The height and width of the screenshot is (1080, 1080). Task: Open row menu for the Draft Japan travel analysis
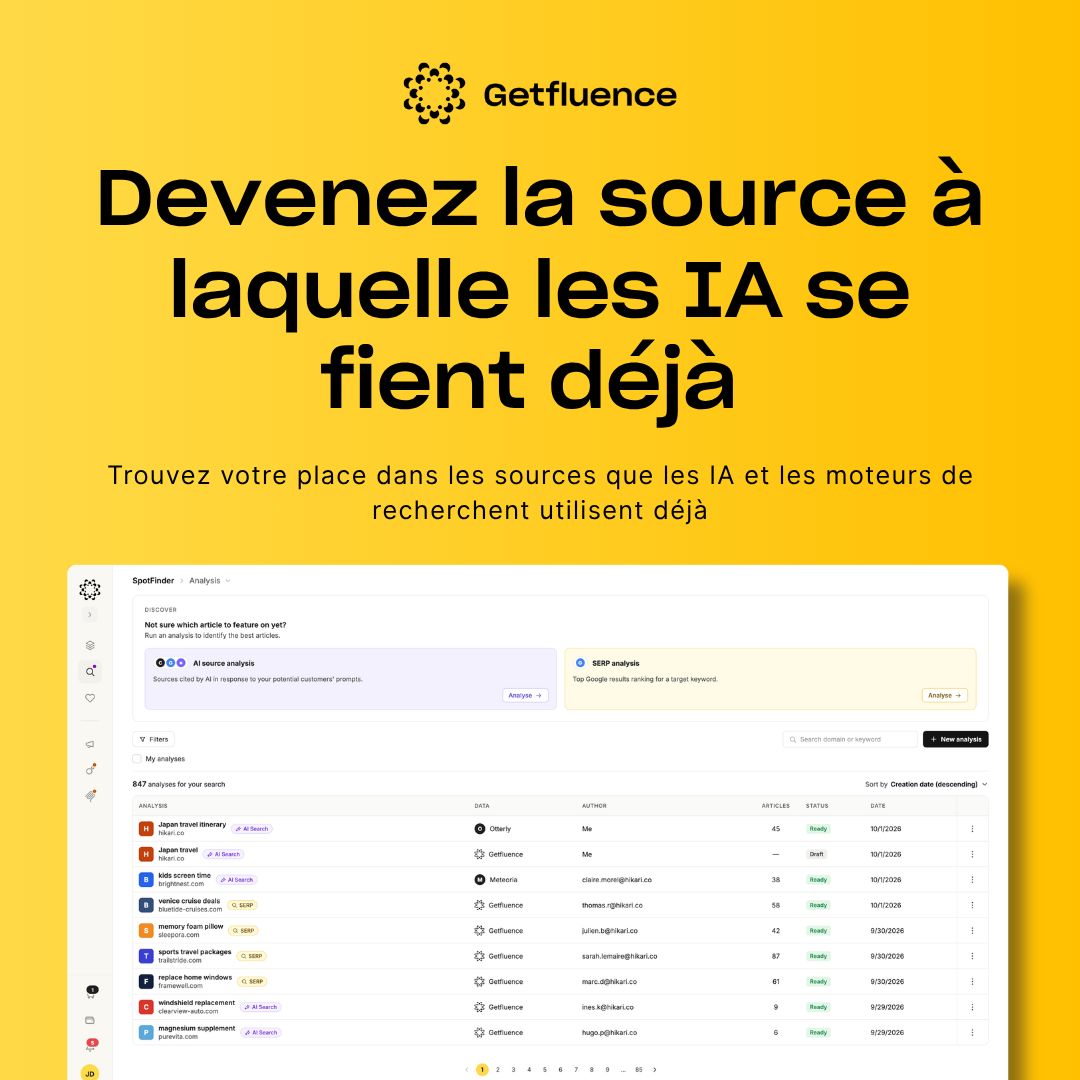pos(973,854)
